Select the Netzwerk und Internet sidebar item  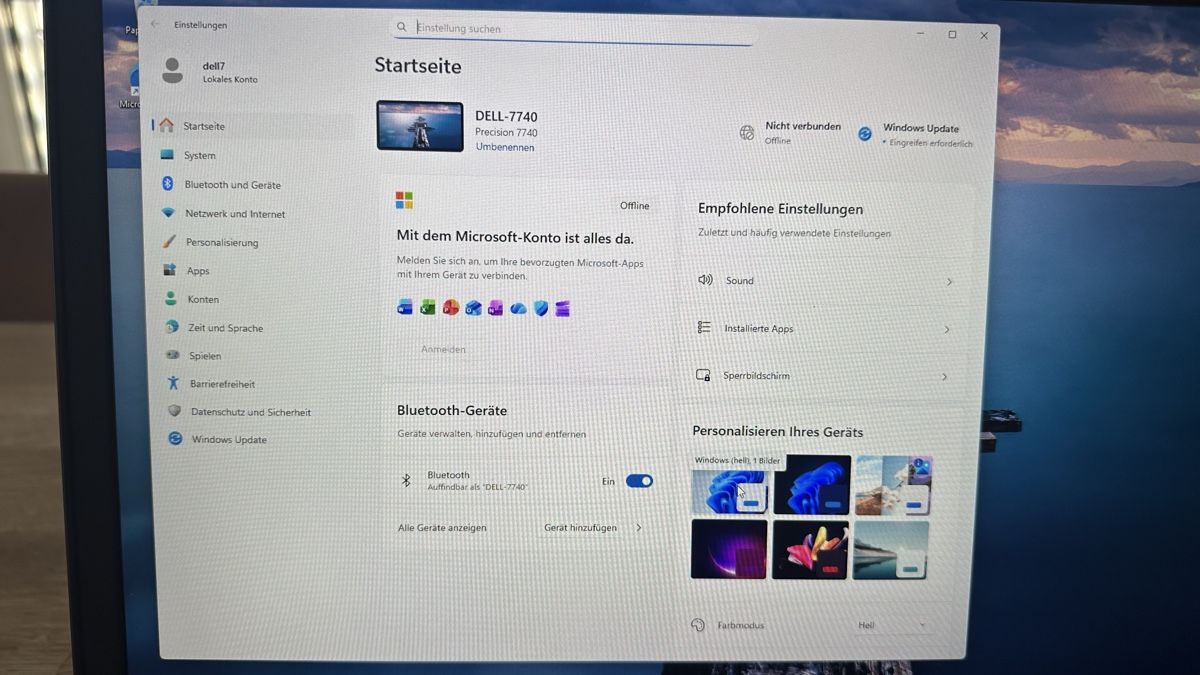point(235,214)
